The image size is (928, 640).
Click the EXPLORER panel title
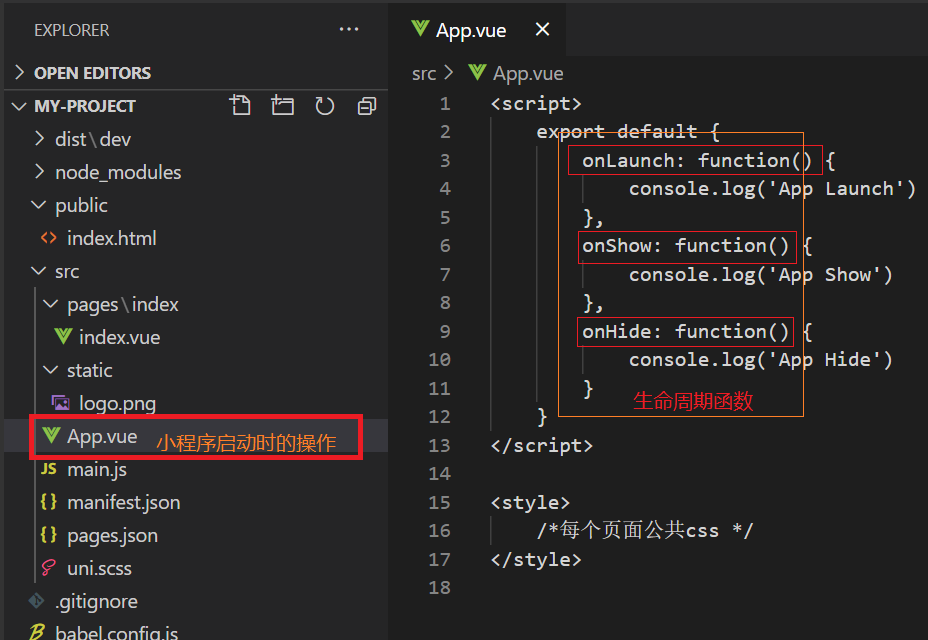[72, 30]
